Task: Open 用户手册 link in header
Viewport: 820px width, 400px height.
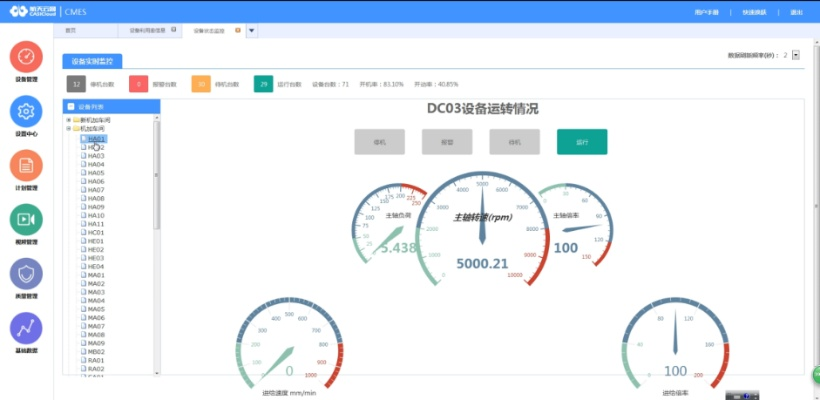Action: point(707,12)
